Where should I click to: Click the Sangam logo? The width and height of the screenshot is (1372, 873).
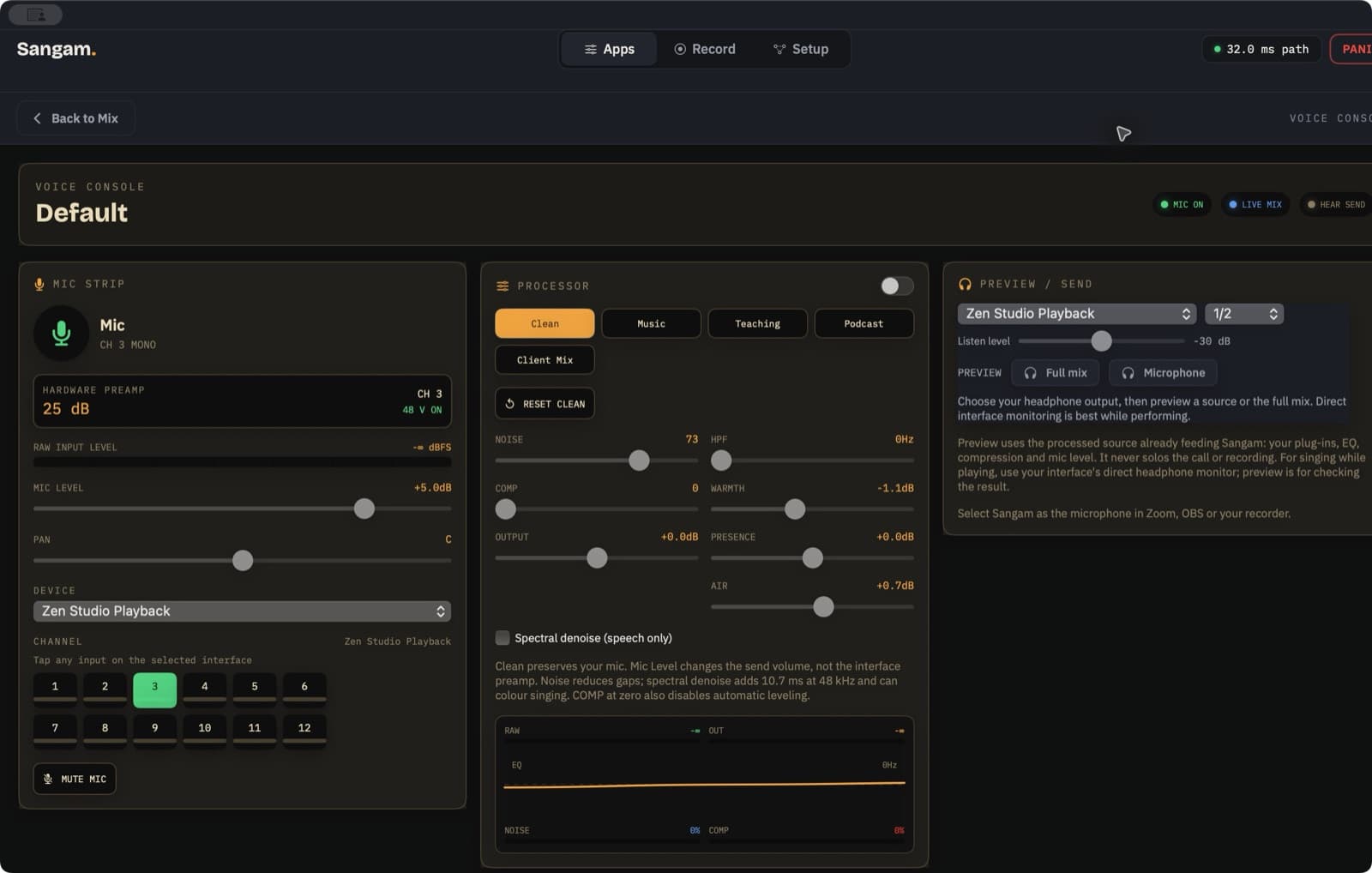coord(57,49)
